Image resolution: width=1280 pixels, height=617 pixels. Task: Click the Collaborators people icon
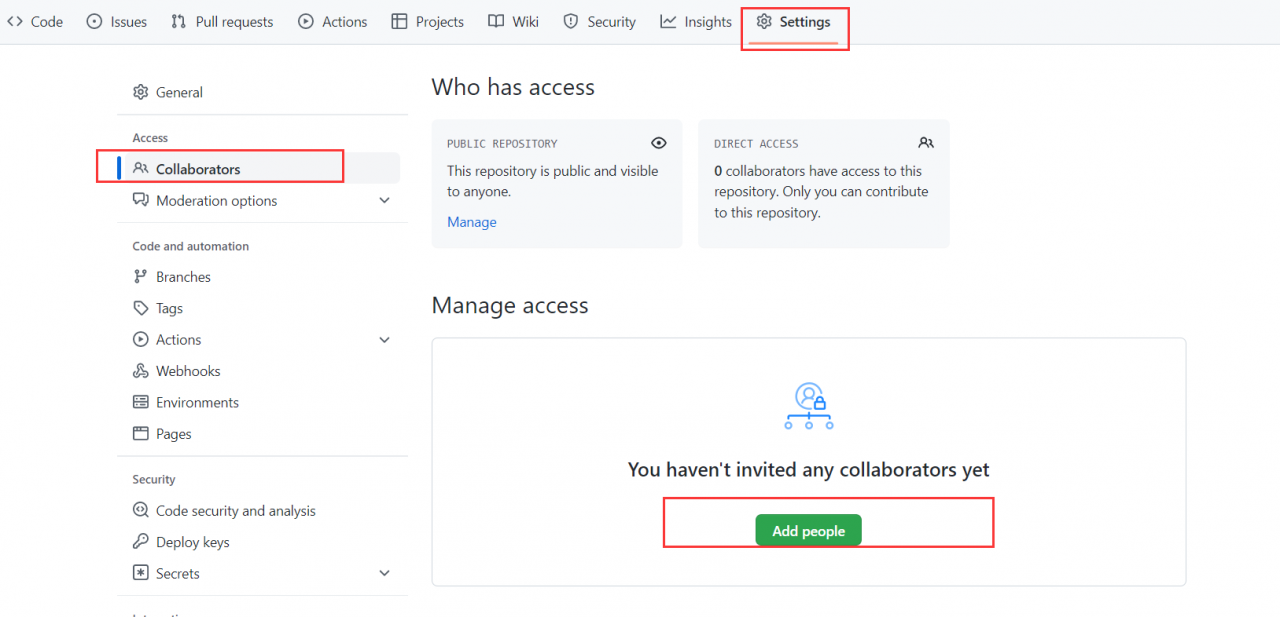tap(140, 169)
